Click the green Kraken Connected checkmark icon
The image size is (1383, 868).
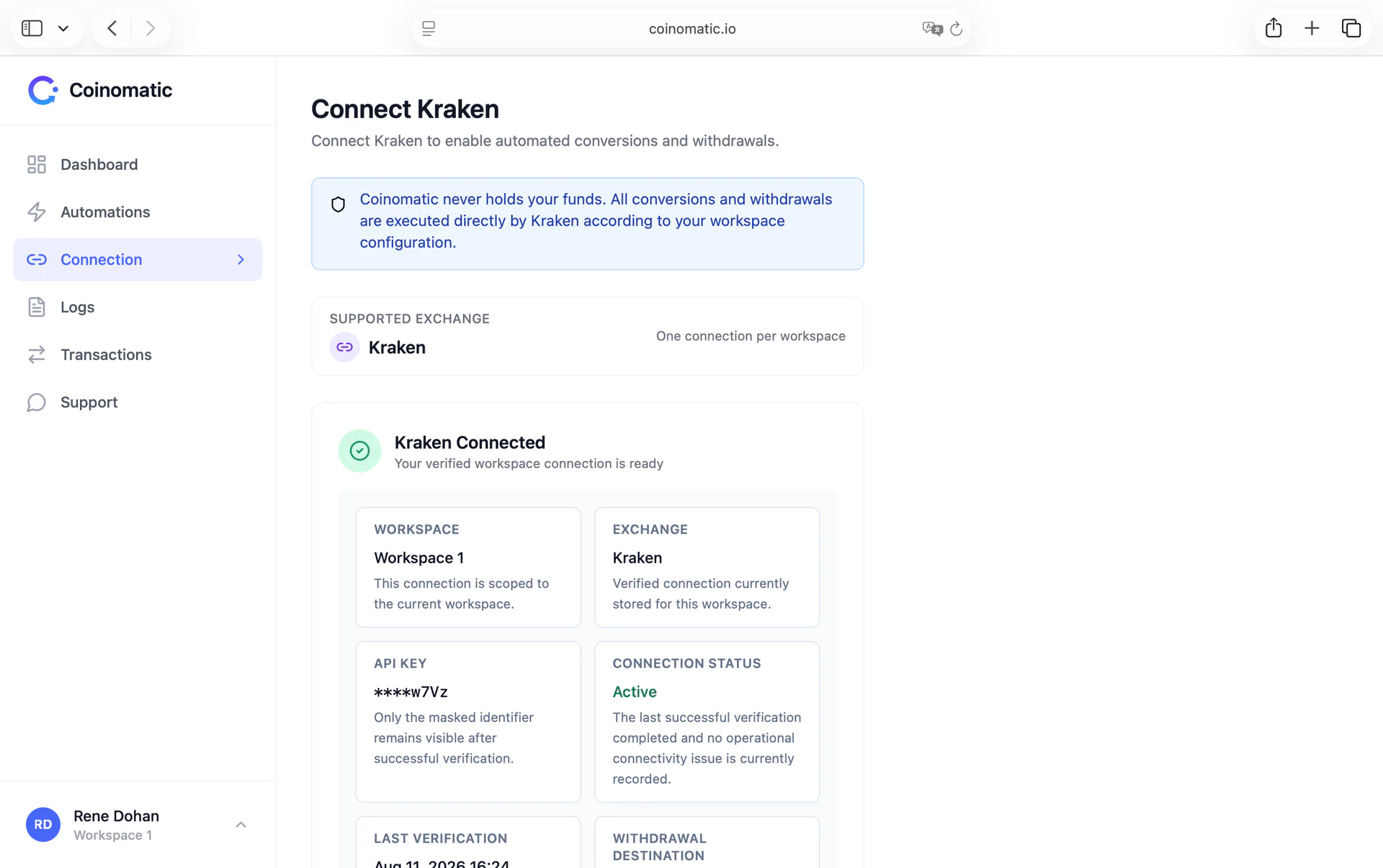pos(359,451)
